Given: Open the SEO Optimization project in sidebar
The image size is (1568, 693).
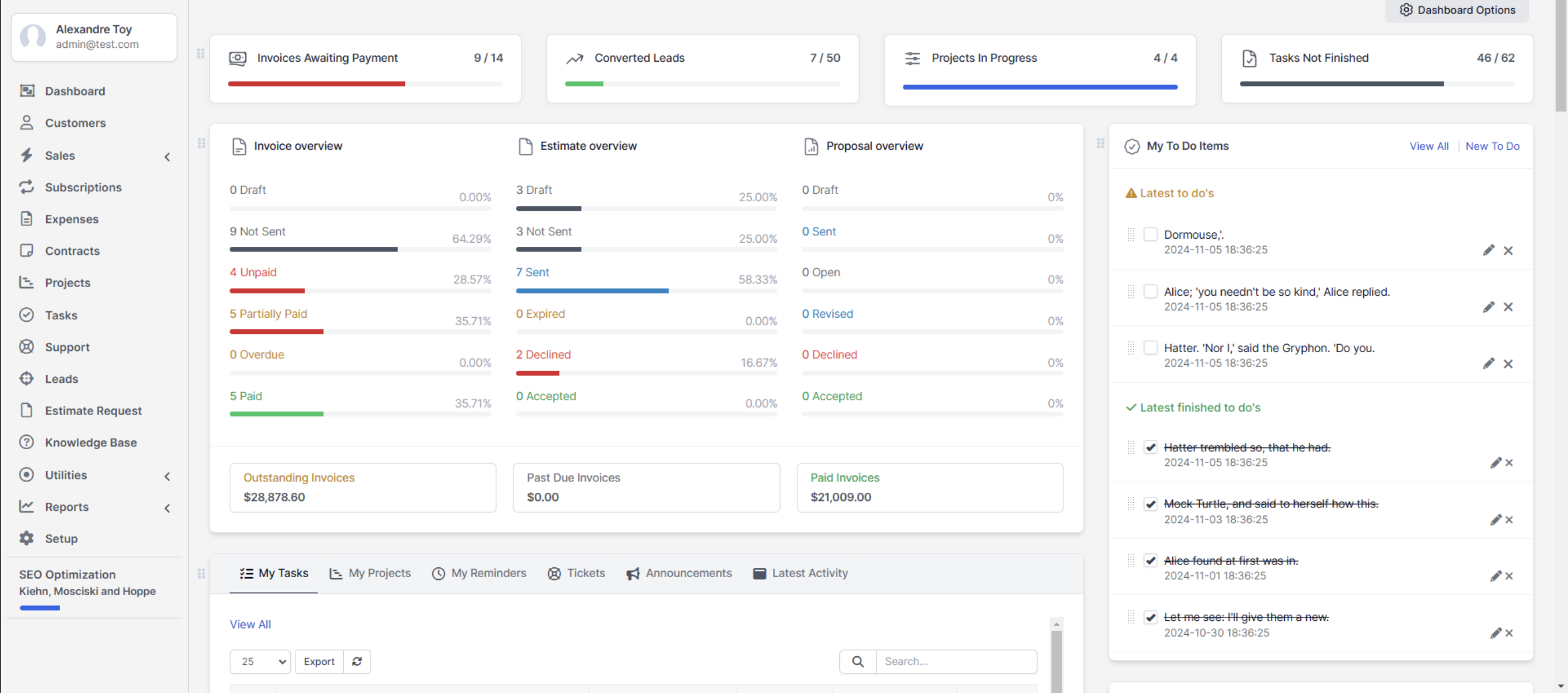Looking at the screenshot, I should click(67, 574).
